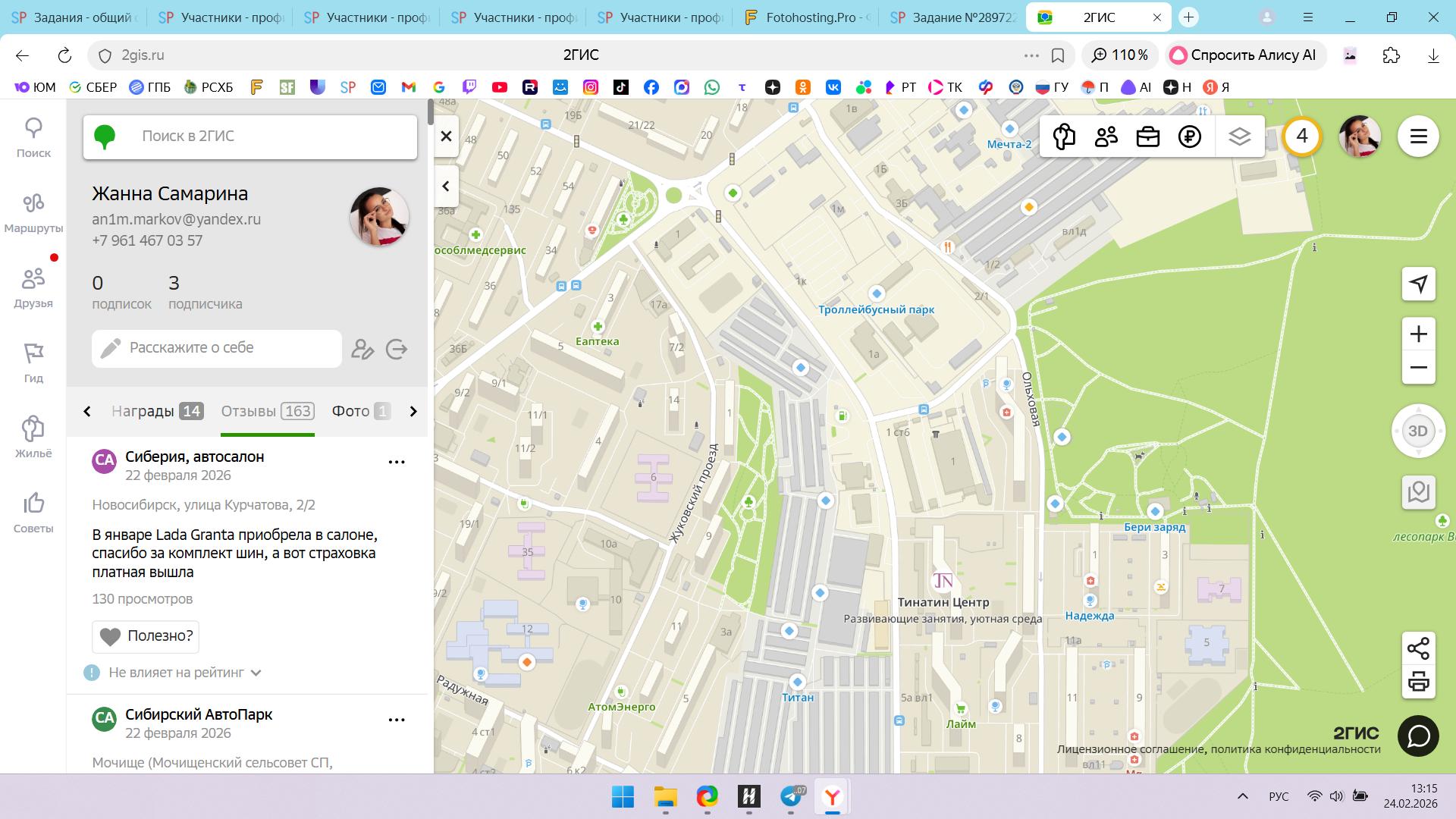Click the map layers icon
This screenshot has width=1456, height=819.
tap(1239, 136)
